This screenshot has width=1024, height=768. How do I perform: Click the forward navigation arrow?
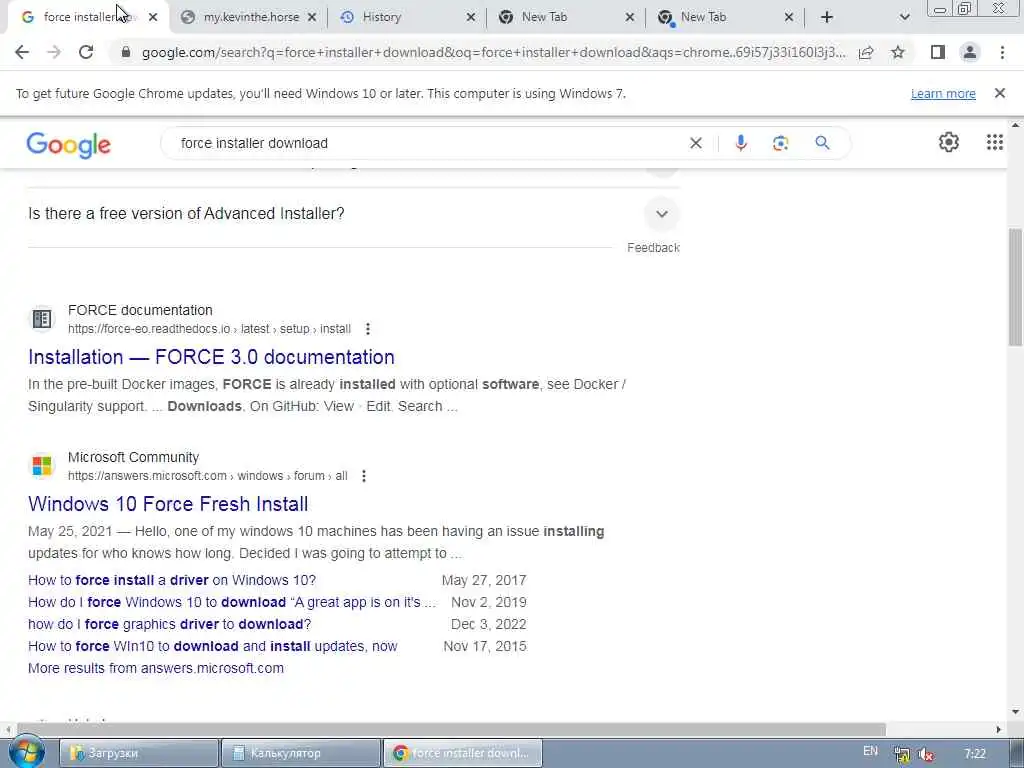pyautogui.click(x=54, y=52)
